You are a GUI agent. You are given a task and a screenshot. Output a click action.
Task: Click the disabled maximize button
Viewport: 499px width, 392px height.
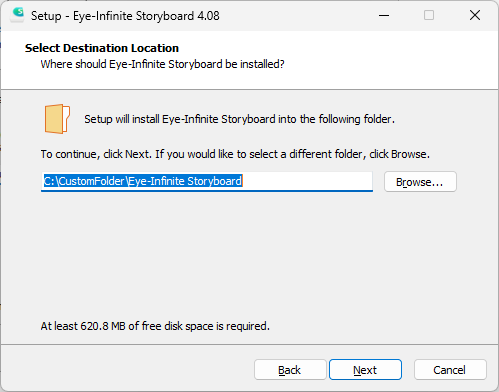(429, 15)
